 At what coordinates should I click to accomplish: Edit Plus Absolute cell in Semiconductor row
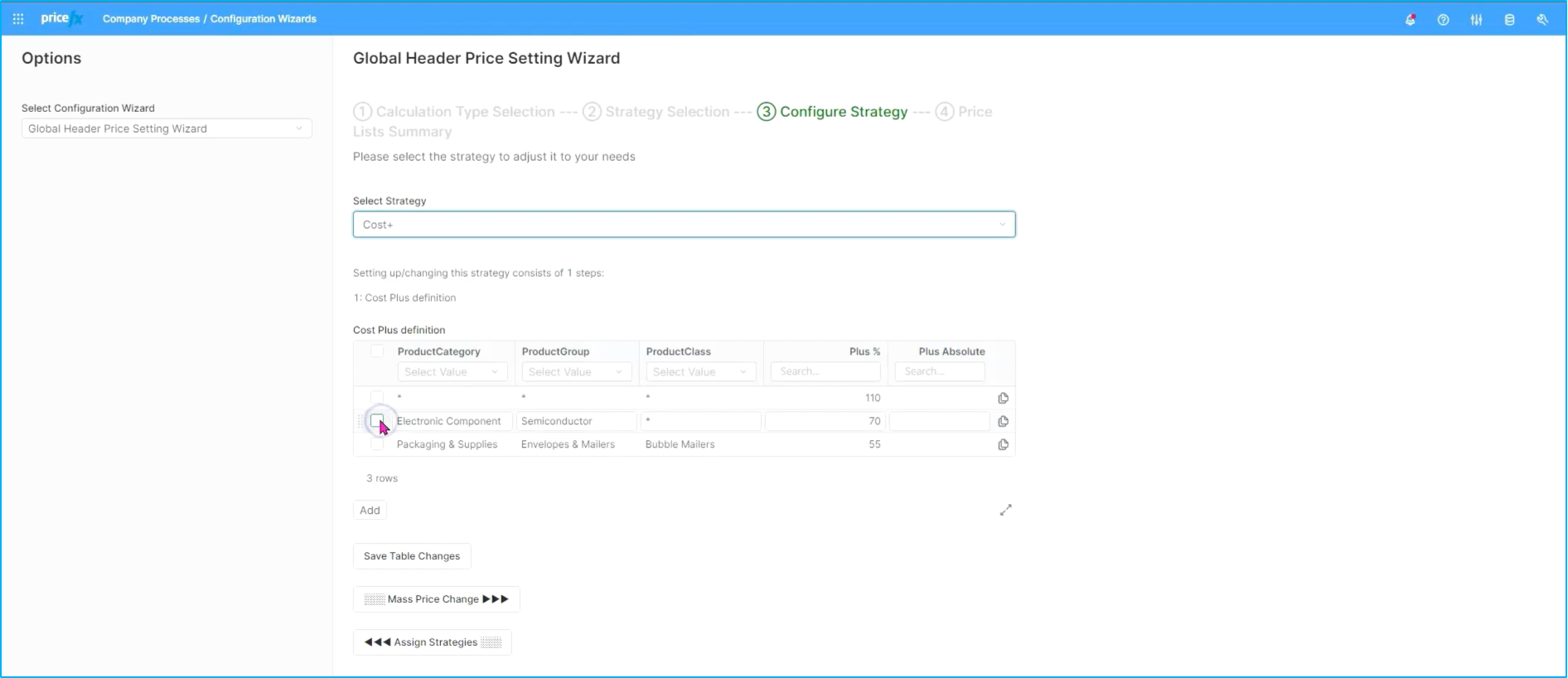click(940, 421)
